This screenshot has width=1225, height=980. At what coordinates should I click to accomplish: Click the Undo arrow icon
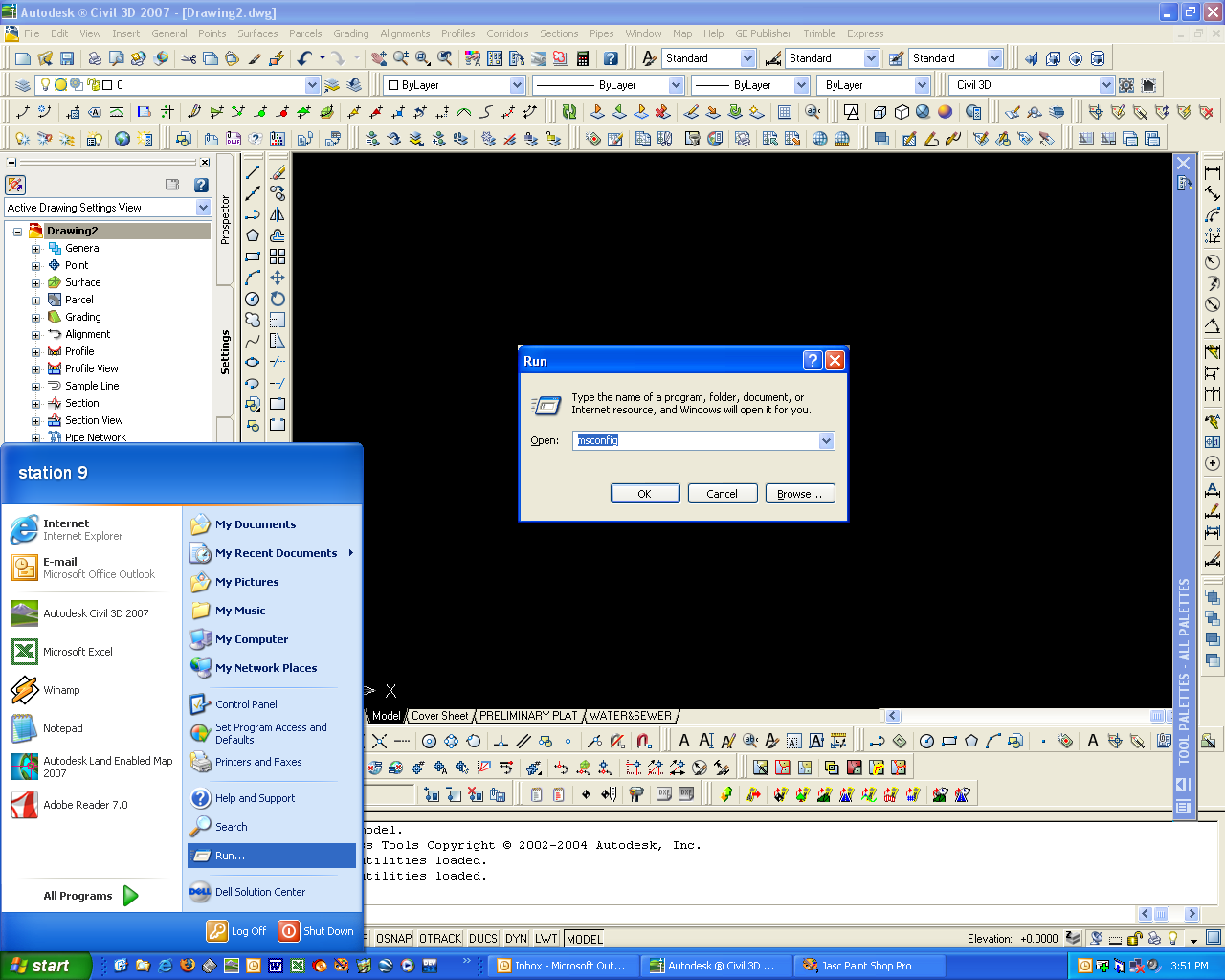[x=304, y=58]
